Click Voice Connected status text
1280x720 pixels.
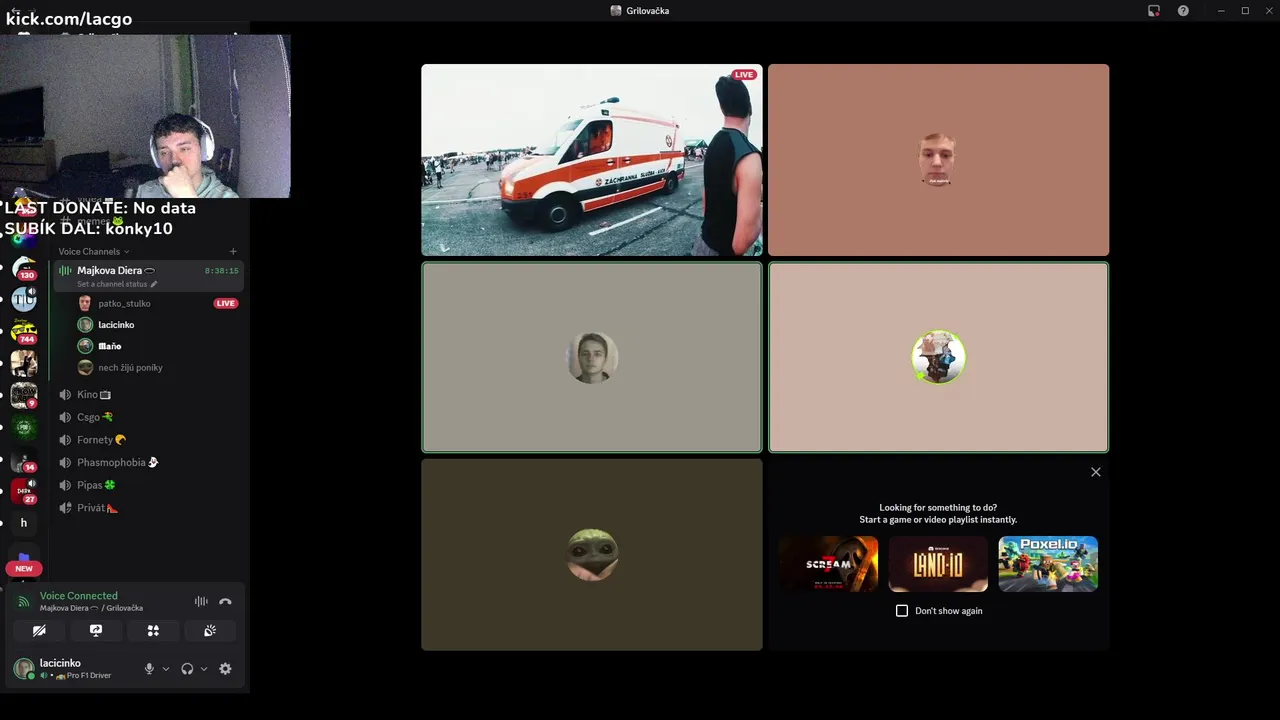78,596
